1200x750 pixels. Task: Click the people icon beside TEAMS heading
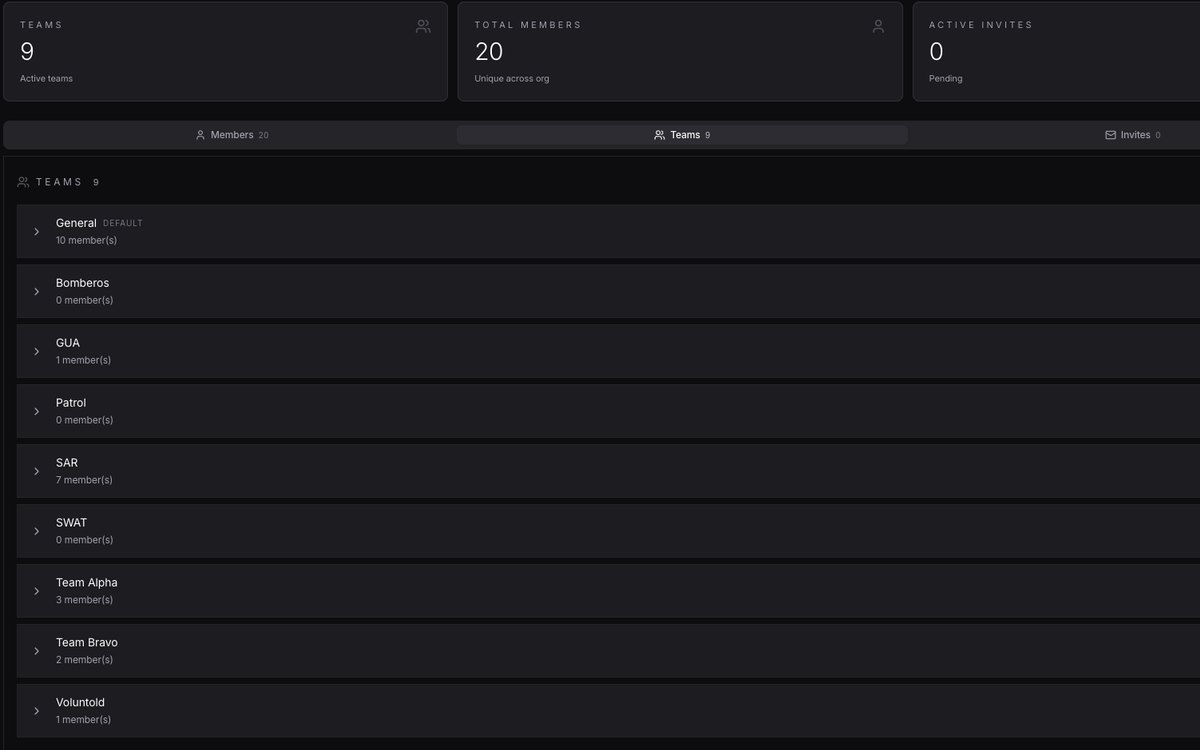pos(23,182)
